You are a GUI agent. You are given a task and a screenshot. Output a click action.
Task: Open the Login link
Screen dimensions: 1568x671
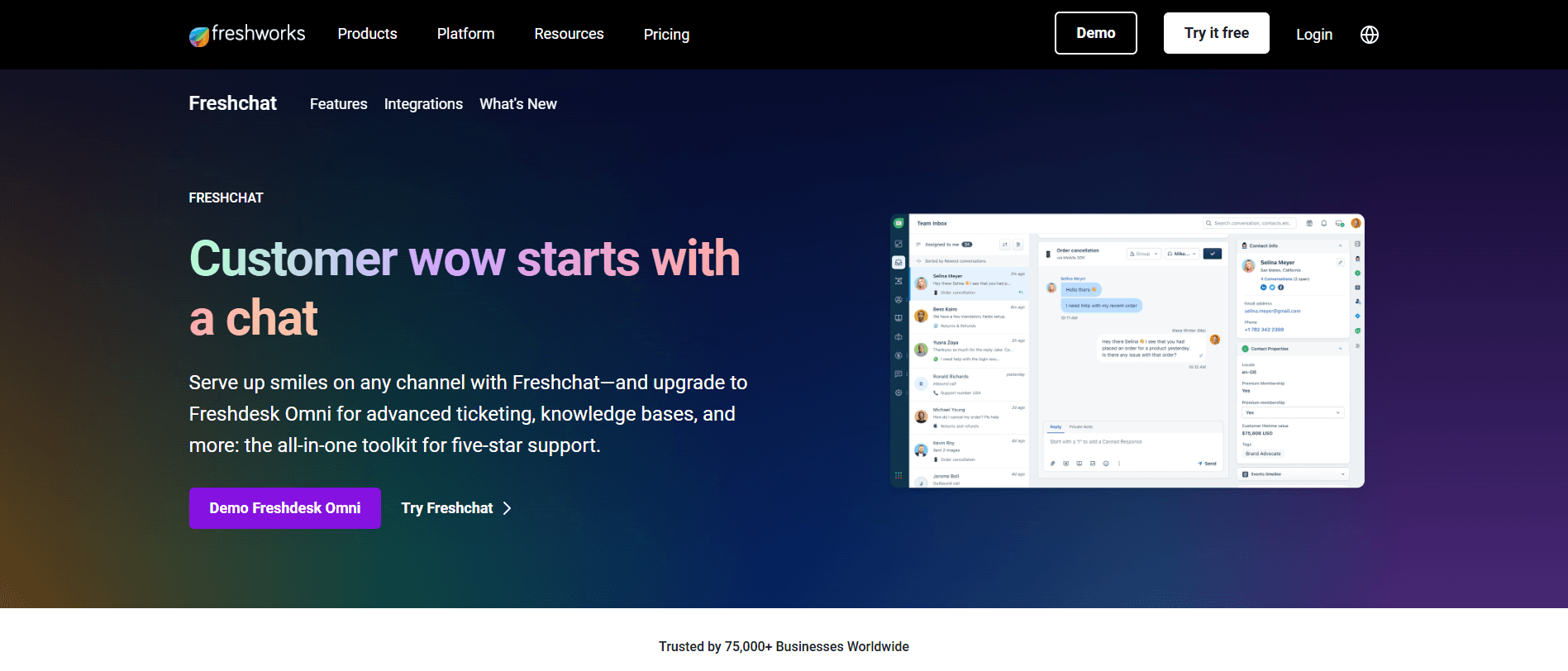pos(1314,34)
